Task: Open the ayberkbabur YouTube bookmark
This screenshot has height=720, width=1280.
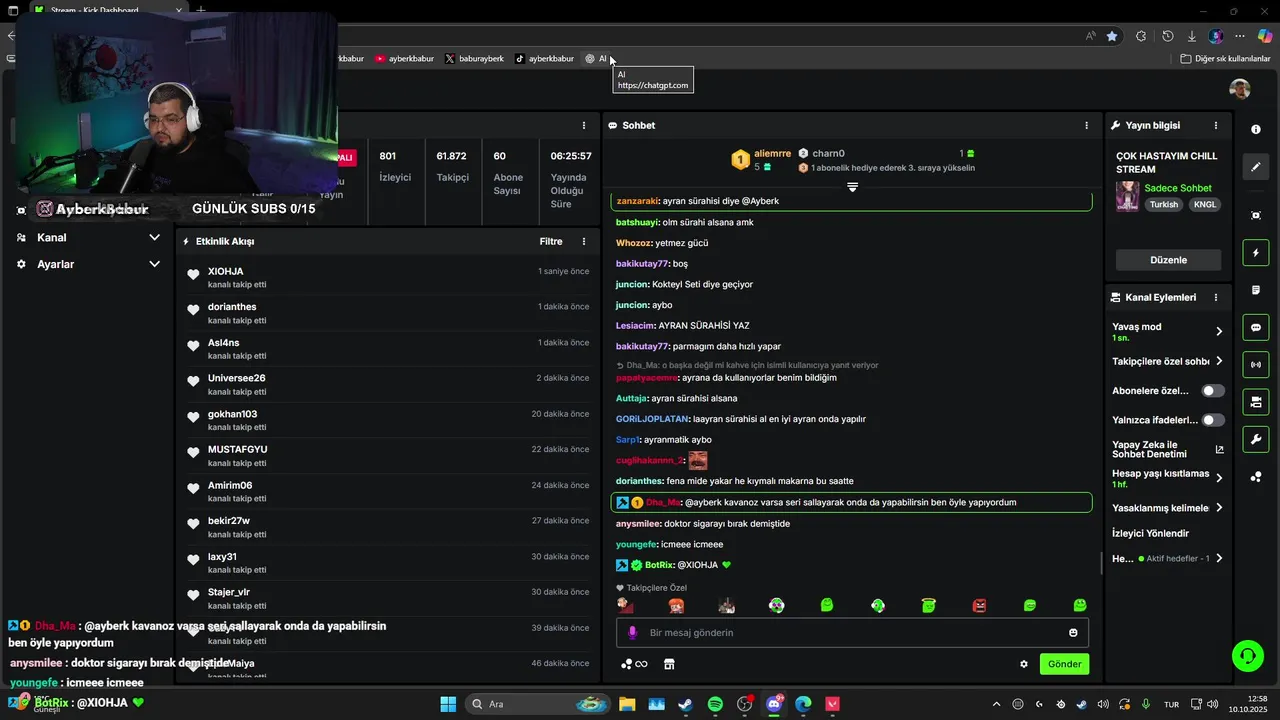Action: click(404, 59)
